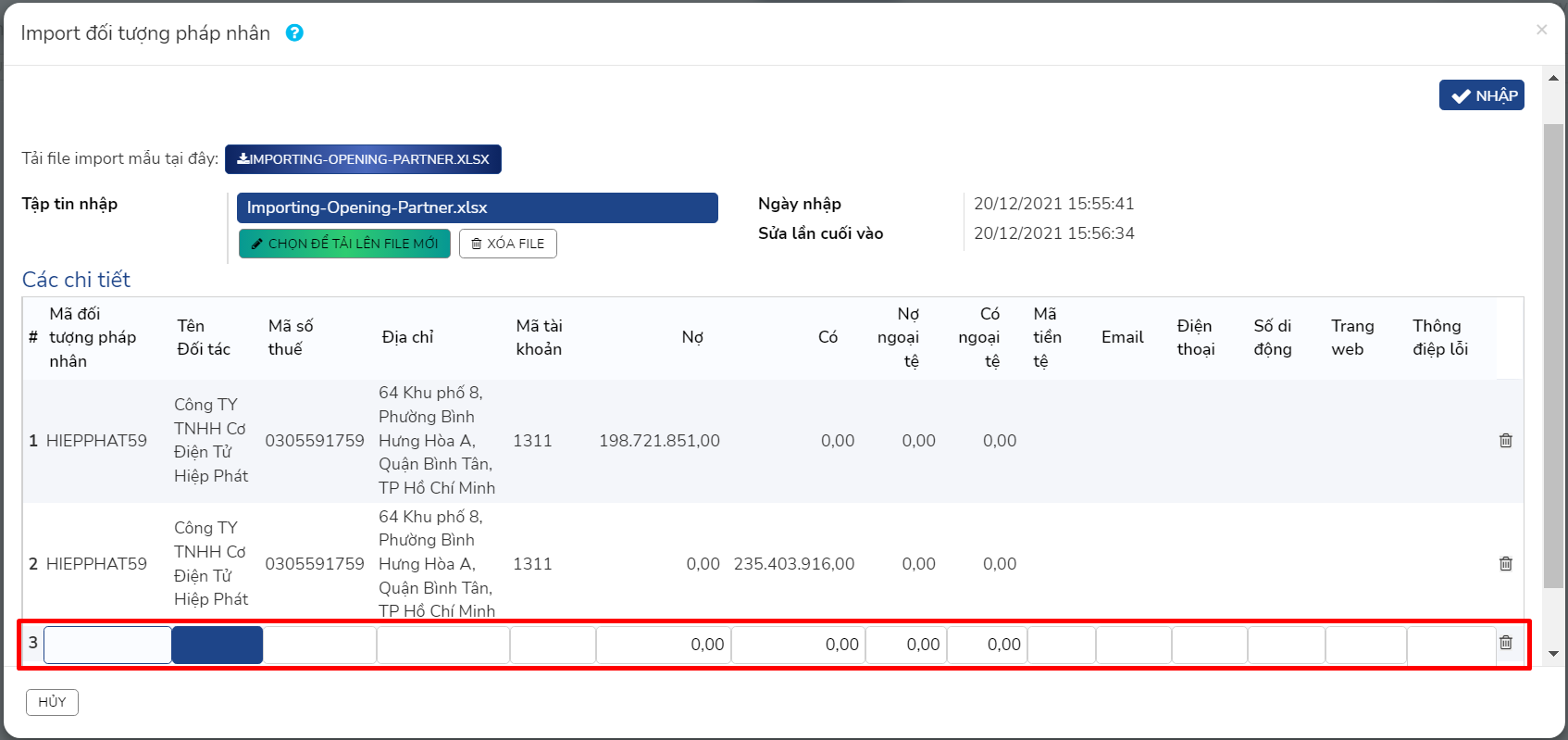Click scrollbar up arrow
The width and height of the screenshot is (1568, 740).
pos(1553,78)
